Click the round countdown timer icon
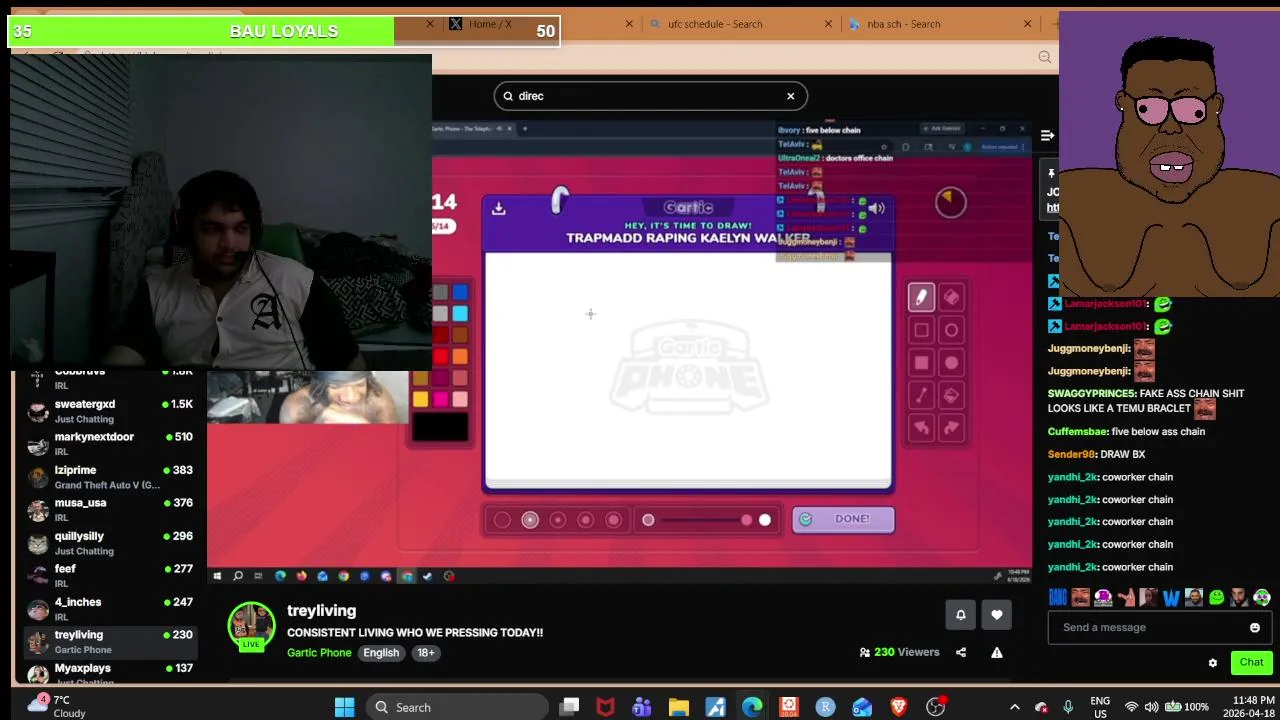The image size is (1280, 720). (x=950, y=202)
